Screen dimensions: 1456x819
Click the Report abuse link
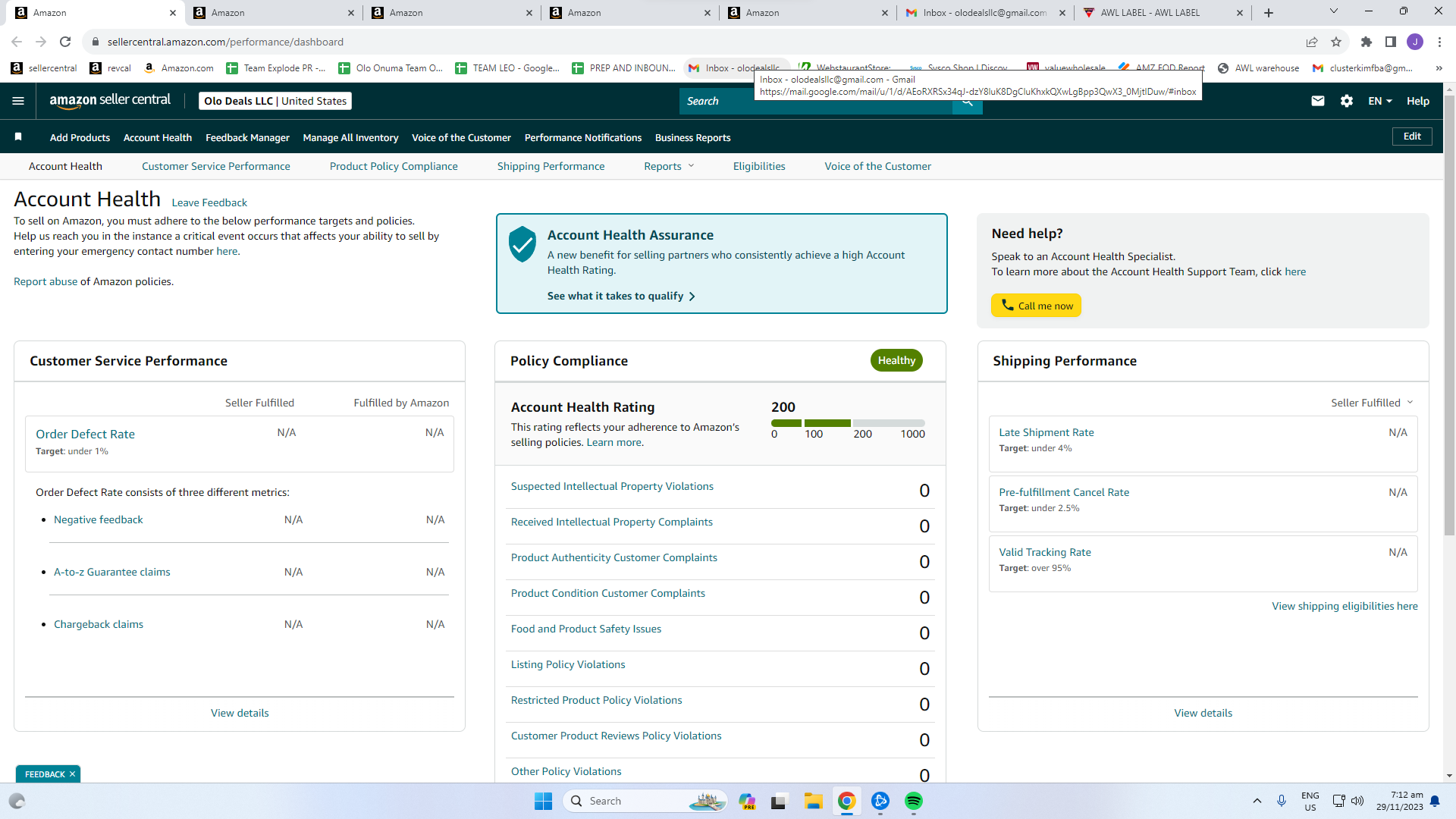tap(45, 281)
